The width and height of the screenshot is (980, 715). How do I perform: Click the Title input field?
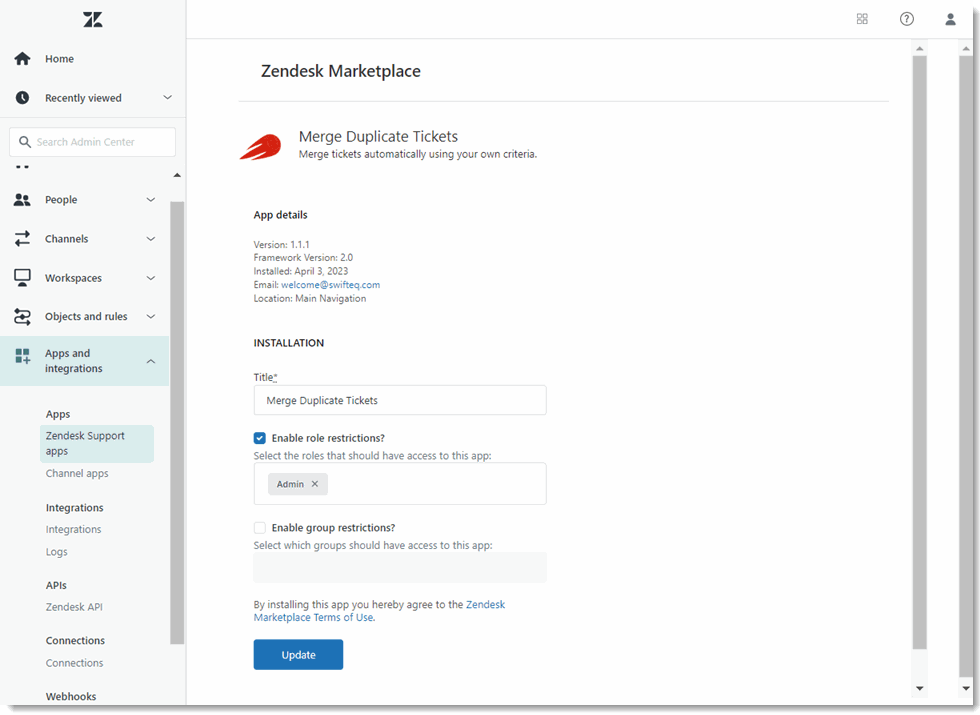point(400,400)
